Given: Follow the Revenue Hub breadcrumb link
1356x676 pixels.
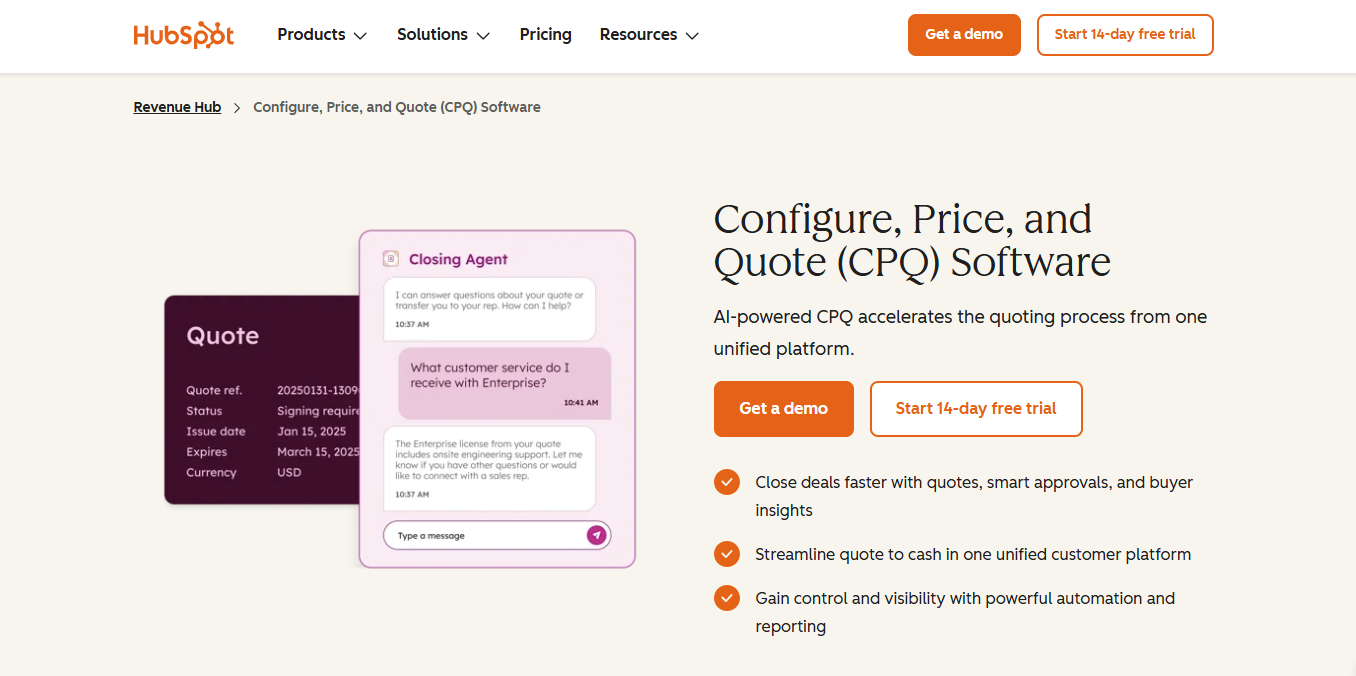Looking at the screenshot, I should [x=177, y=107].
